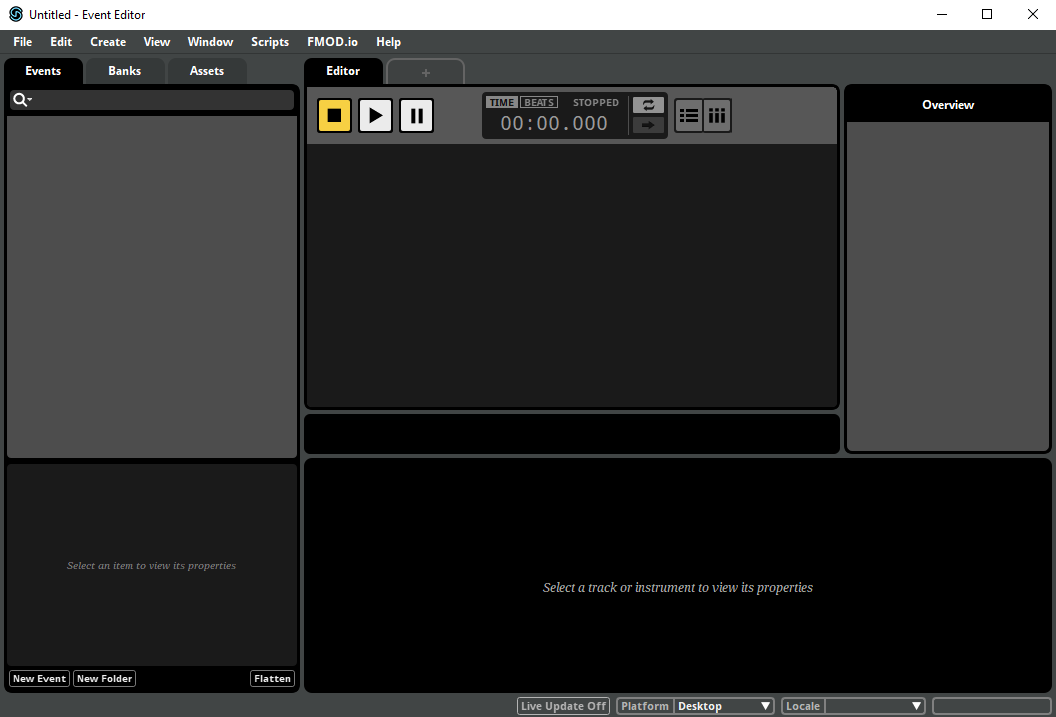
Task: Switch to the Banks tab
Action: point(125,71)
